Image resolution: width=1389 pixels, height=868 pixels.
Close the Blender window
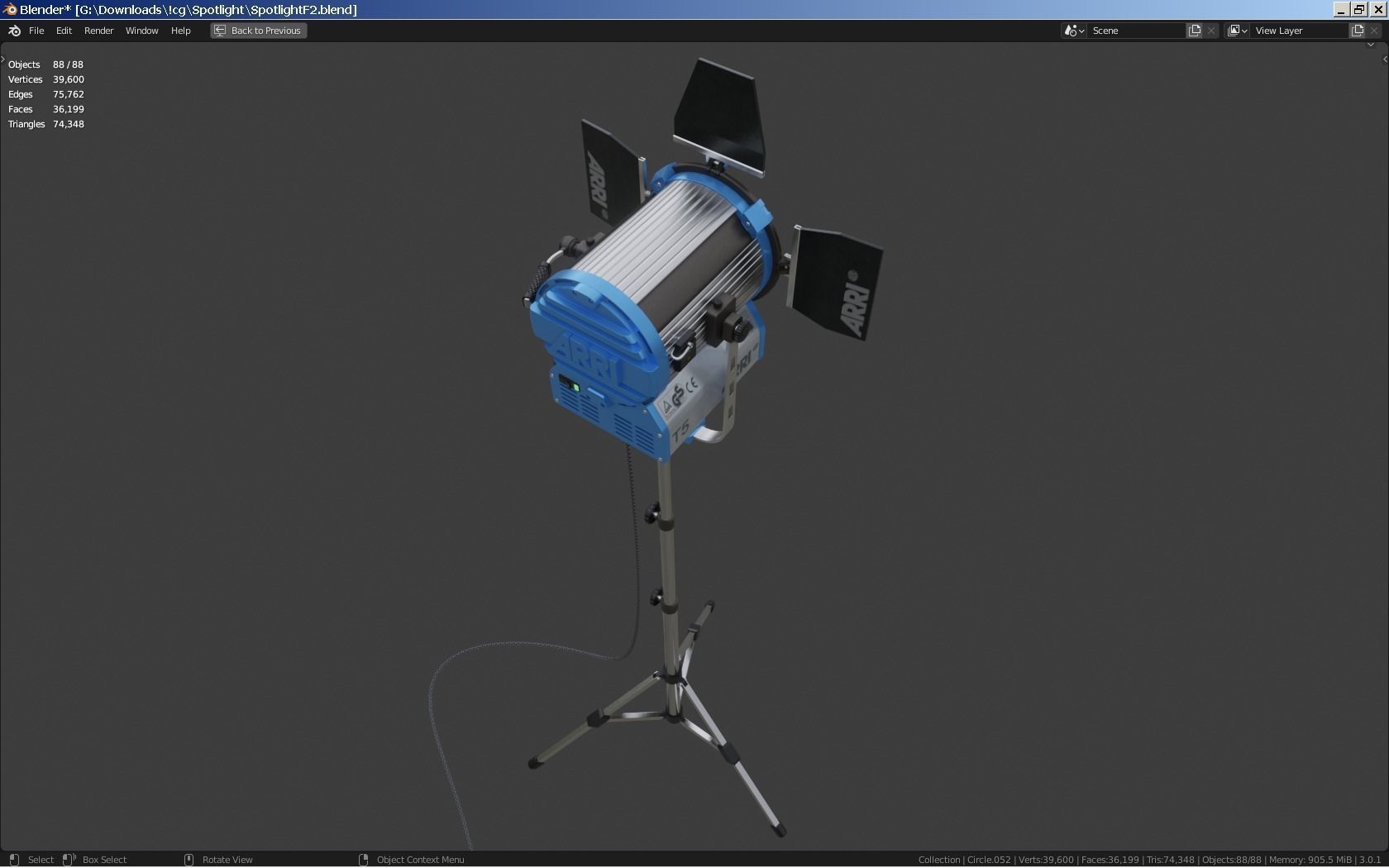tap(1378, 9)
